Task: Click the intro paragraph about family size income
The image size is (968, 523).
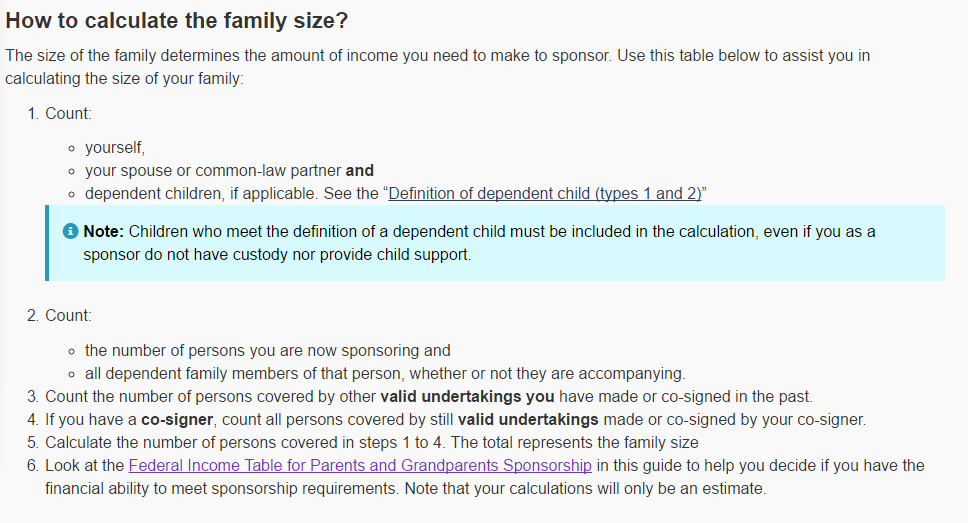Action: pyautogui.click(x=438, y=67)
